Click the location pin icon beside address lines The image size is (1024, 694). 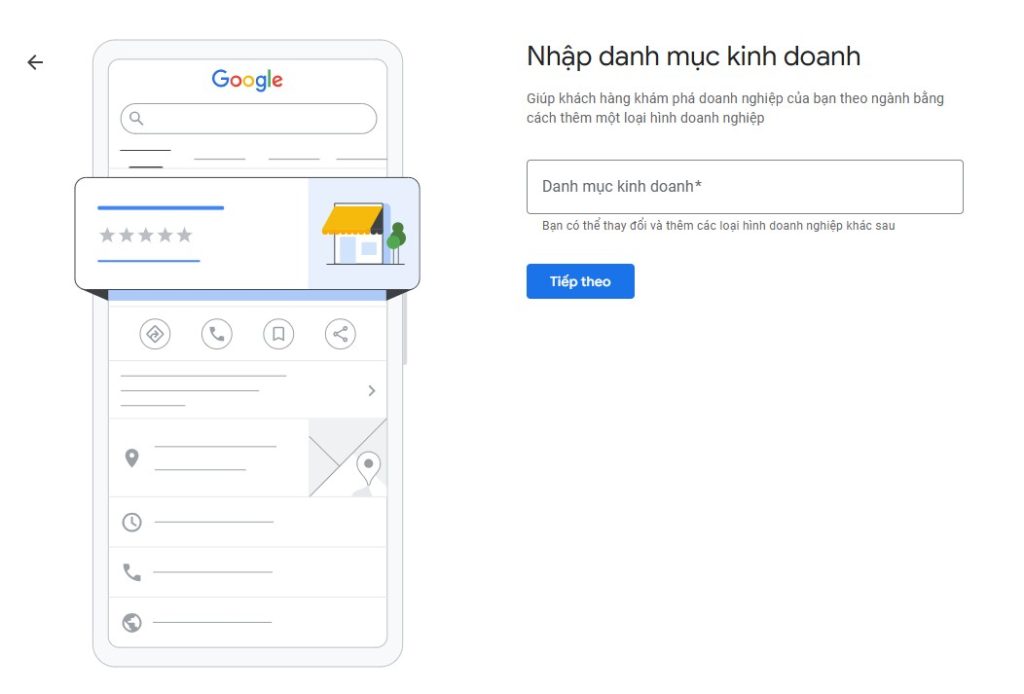click(132, 458)
